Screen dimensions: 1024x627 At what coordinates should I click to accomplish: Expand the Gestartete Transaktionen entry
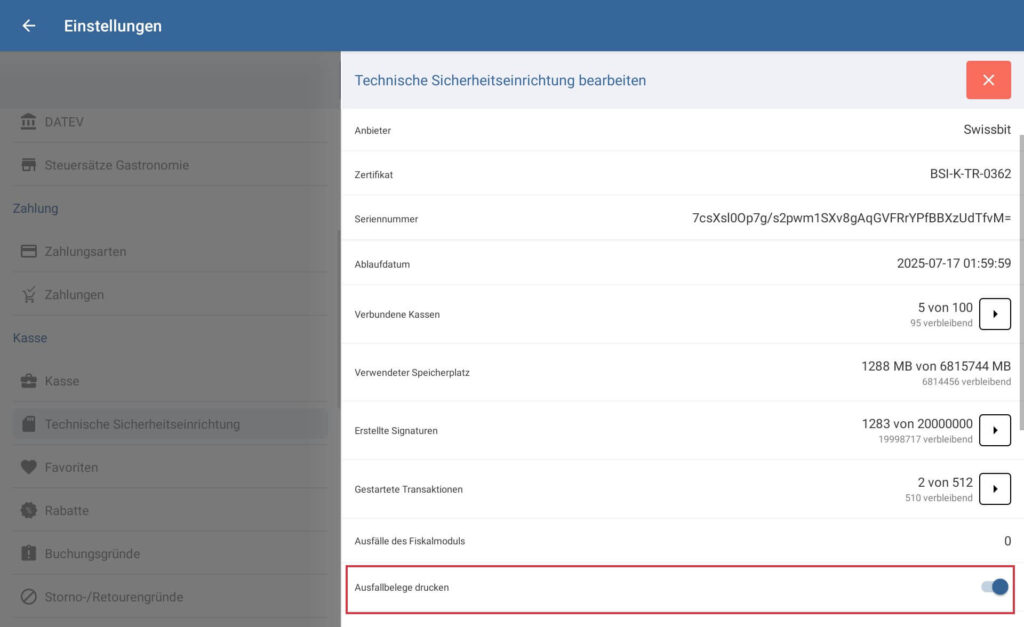click(996, 489)
